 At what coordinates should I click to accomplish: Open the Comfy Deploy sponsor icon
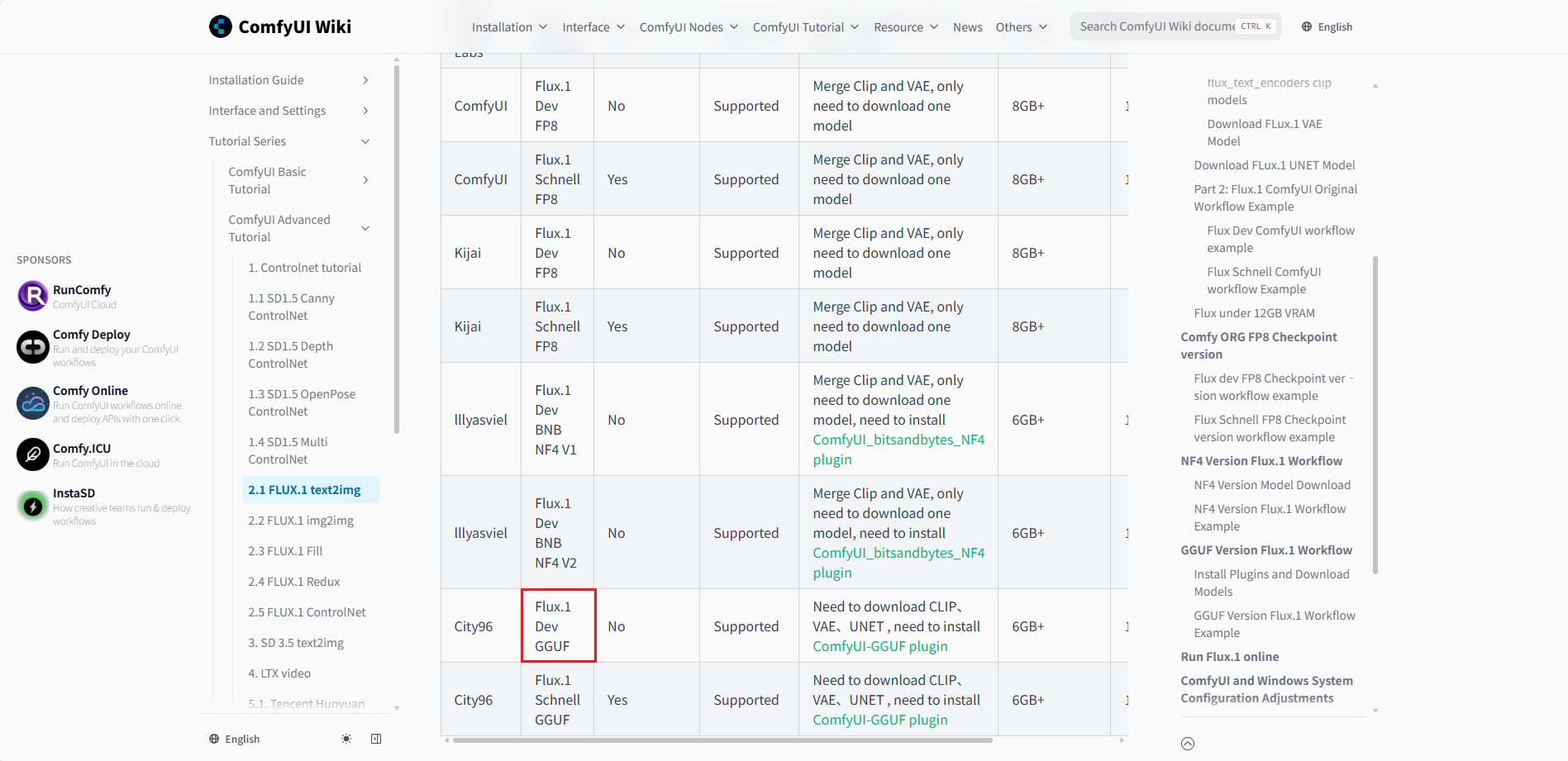(x=33, y=347)
